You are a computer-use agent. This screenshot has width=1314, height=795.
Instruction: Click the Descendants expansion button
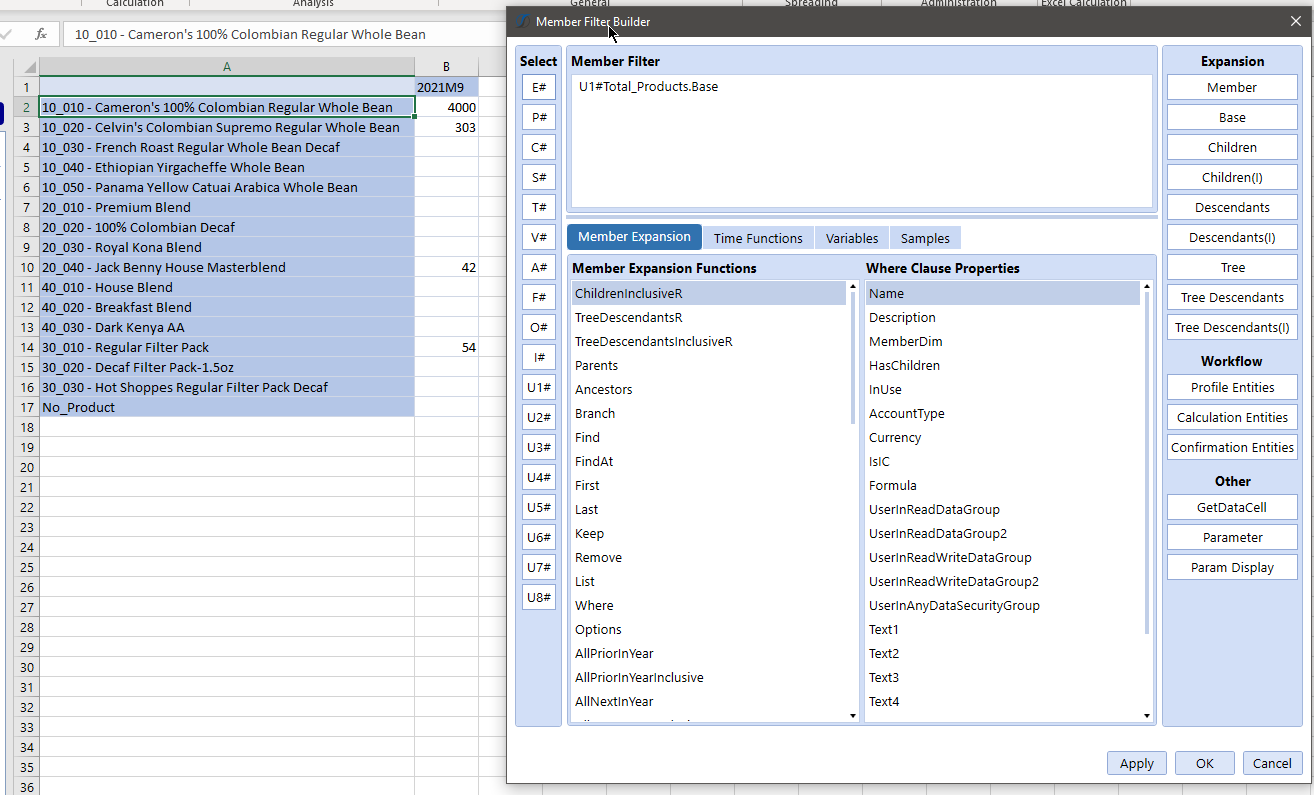click(1232, 207)
